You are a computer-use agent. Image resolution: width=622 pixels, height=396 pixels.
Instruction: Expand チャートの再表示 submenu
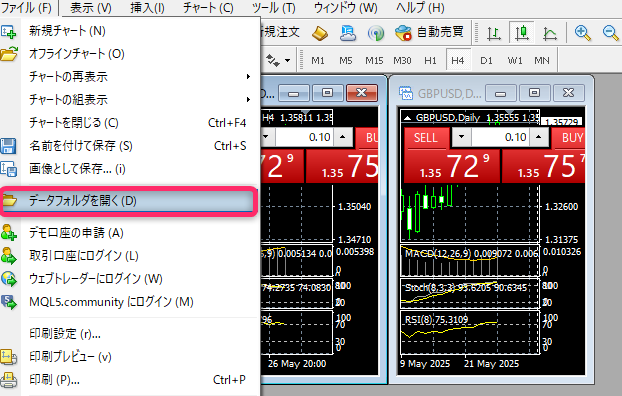129,77
